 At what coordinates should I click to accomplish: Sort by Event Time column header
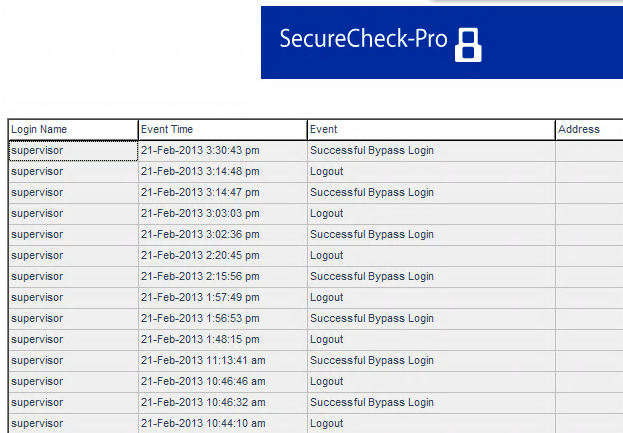pos(222,130)
